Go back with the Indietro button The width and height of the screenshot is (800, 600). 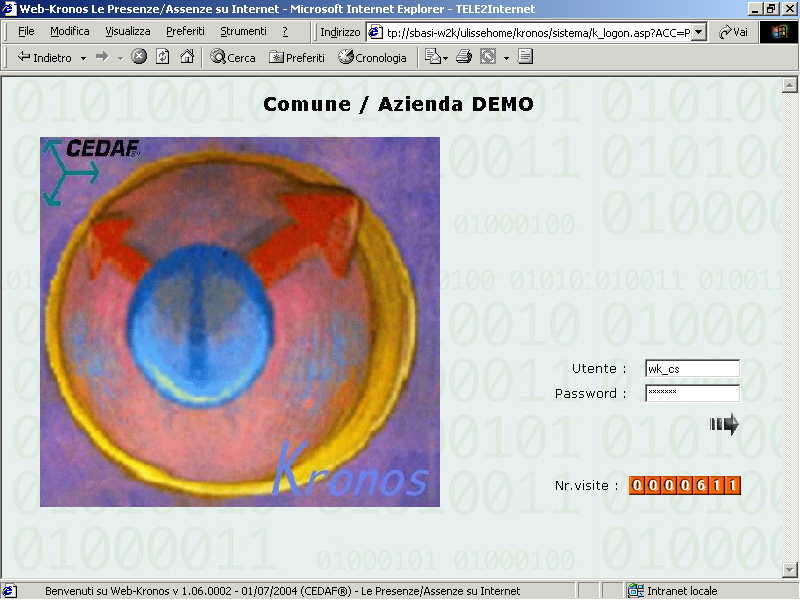44,57
